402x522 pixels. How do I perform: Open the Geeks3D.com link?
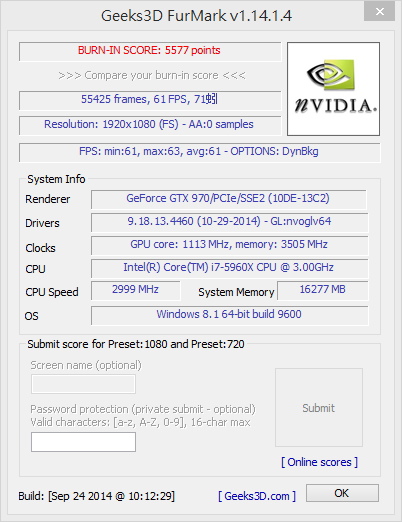click(x=257, y=496)
